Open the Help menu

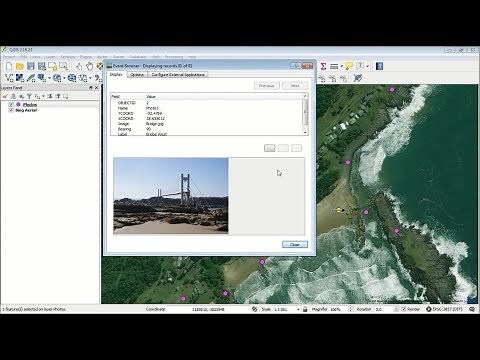[x=192, y=57]
